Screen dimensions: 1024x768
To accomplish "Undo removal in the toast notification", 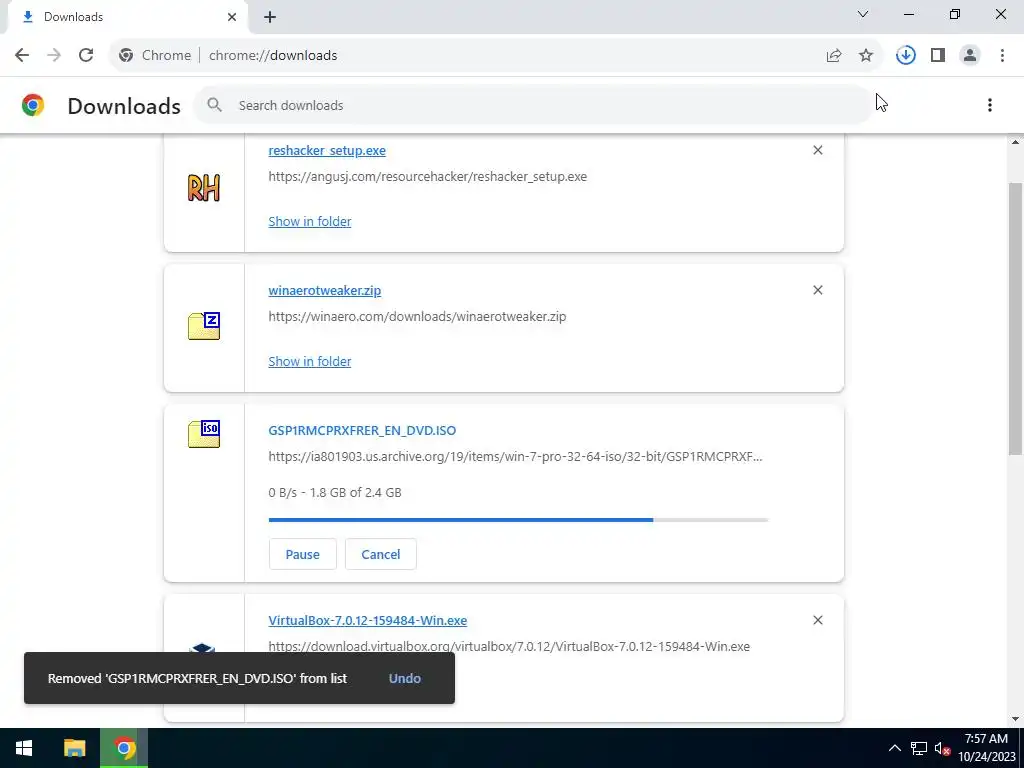I will click(405, 678).
